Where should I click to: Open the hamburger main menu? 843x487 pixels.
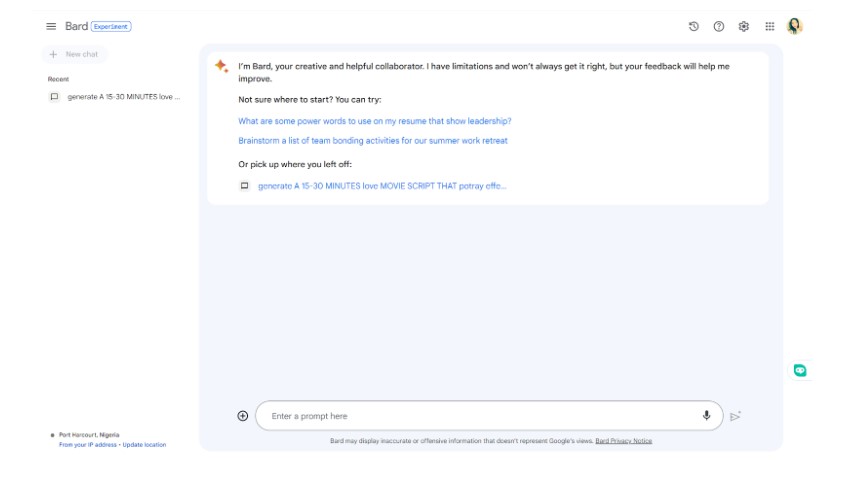tap(50, 26)
